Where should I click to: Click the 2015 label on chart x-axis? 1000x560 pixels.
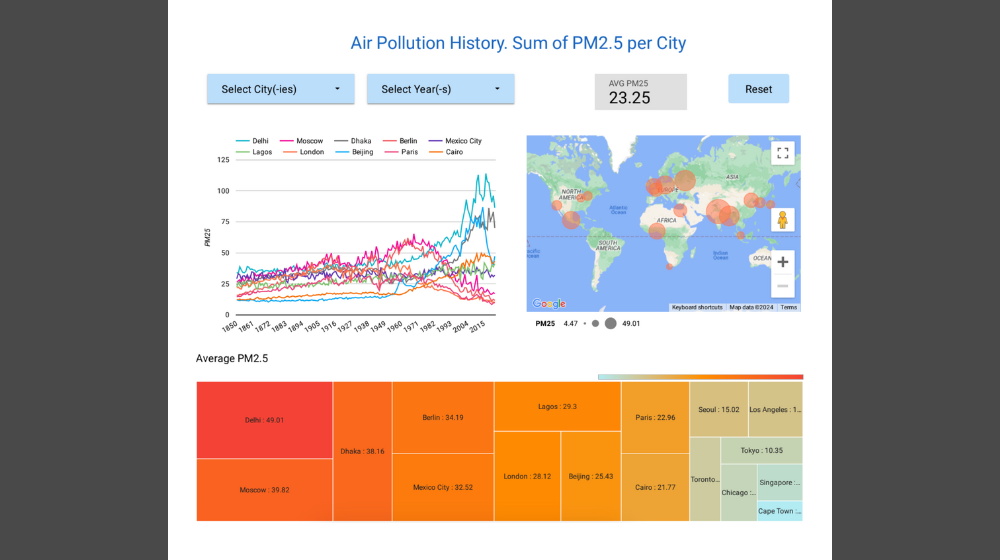477,327
